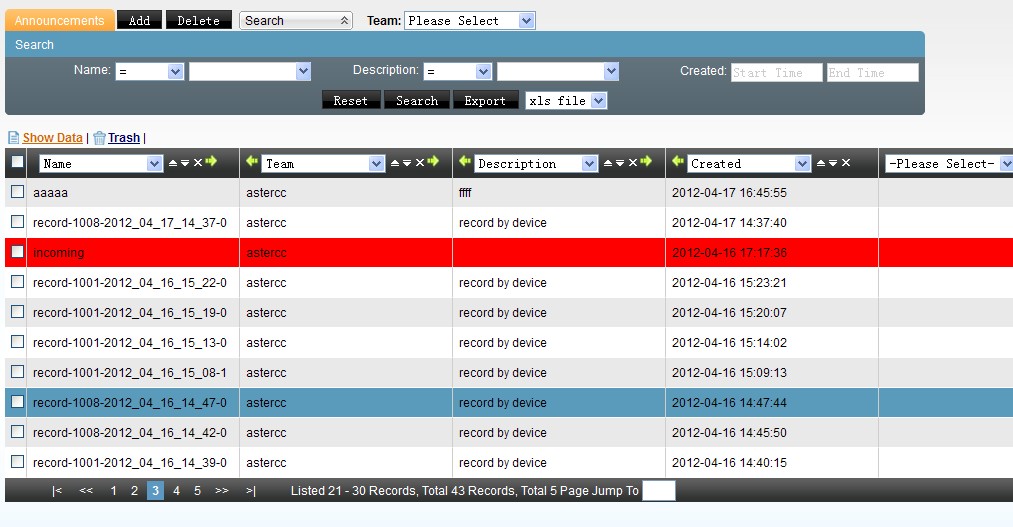
Task: Move the Team column right with green arrow
Action: [x=433, y=162]
